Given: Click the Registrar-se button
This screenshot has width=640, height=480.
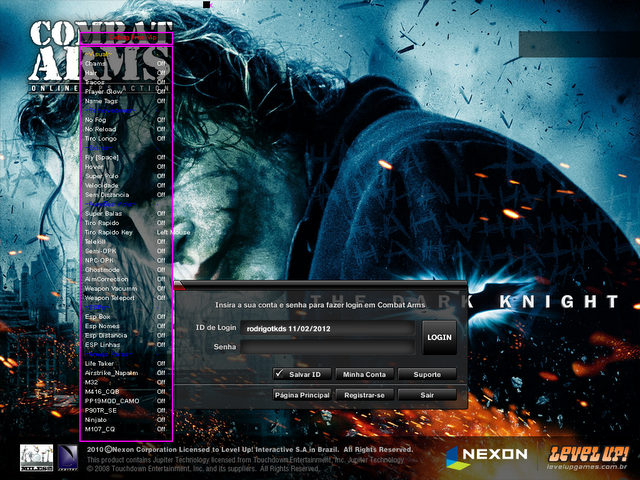Looking at the screenshot, I should point(364,395).
